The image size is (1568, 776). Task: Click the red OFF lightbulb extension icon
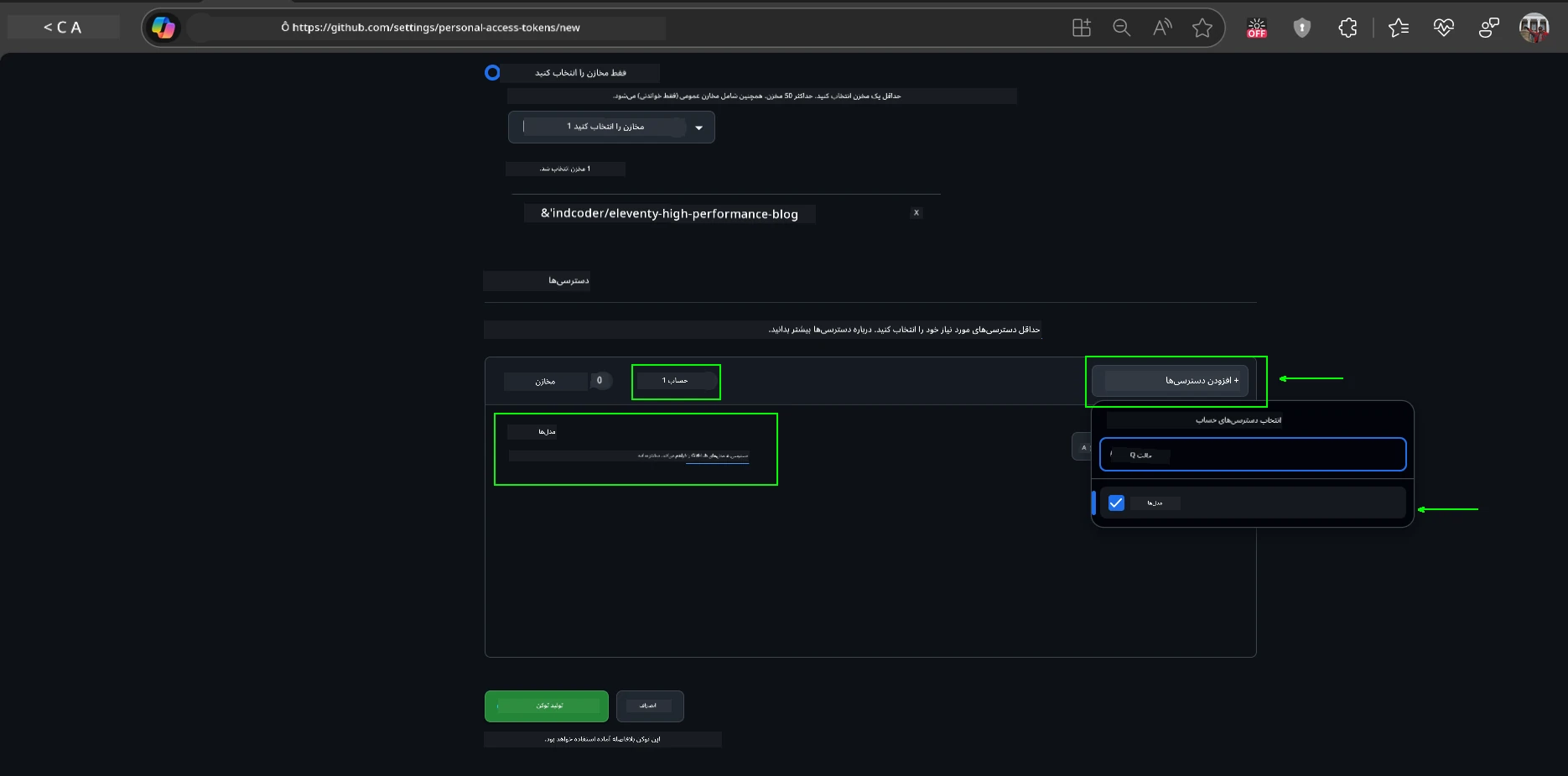point(1256,28)
